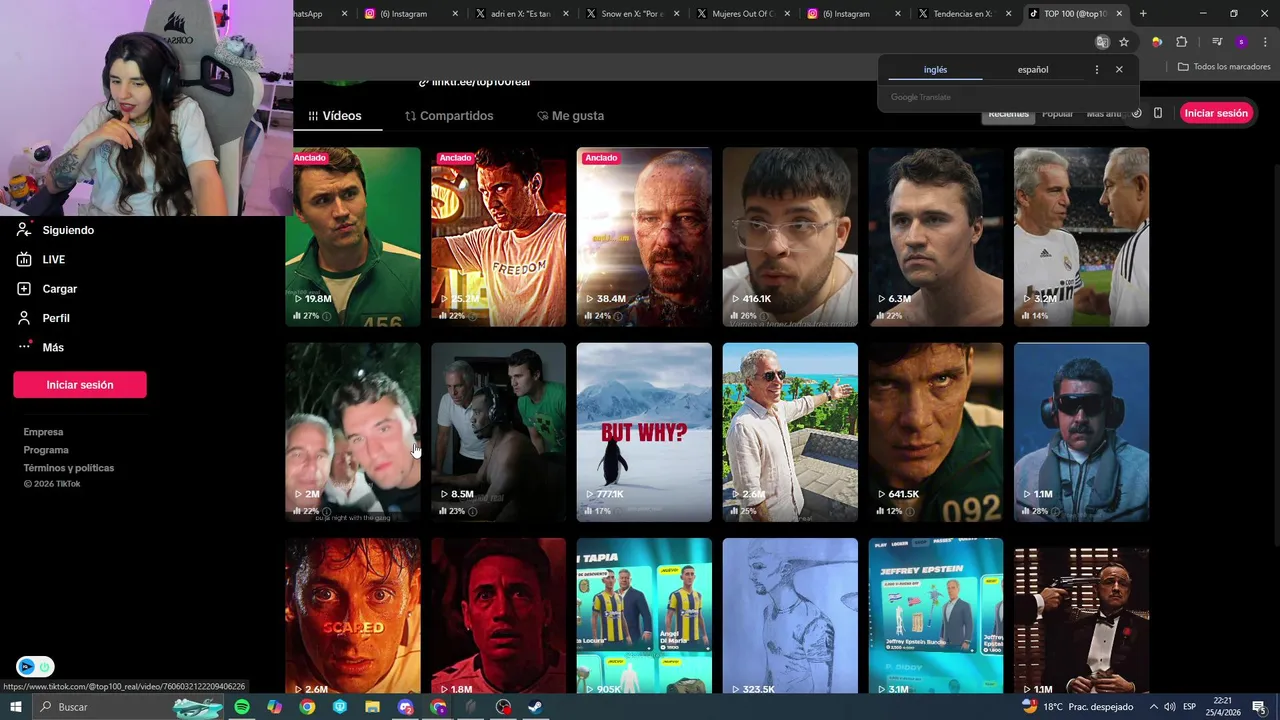Click the top-right Iniciar sesión button
The image size is (1280, 720).
1216,113
